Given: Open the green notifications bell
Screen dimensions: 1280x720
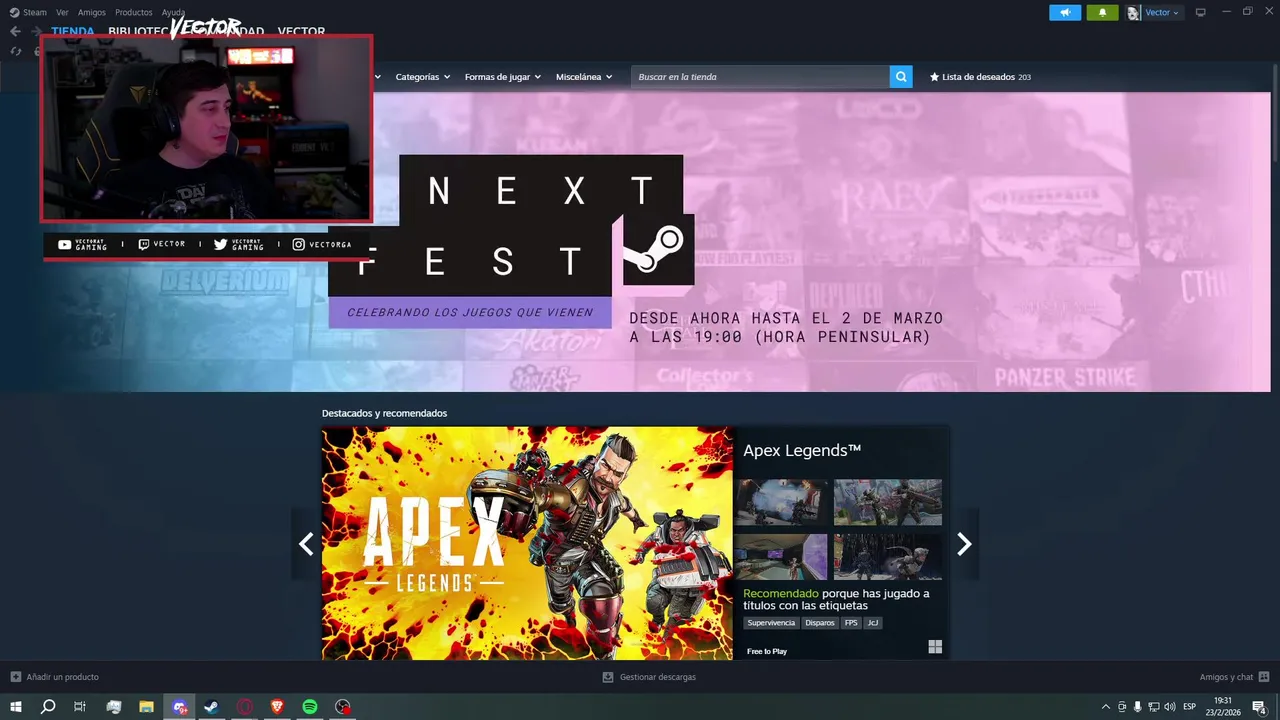Looking at the screenshot, I should coord(1102,12).
